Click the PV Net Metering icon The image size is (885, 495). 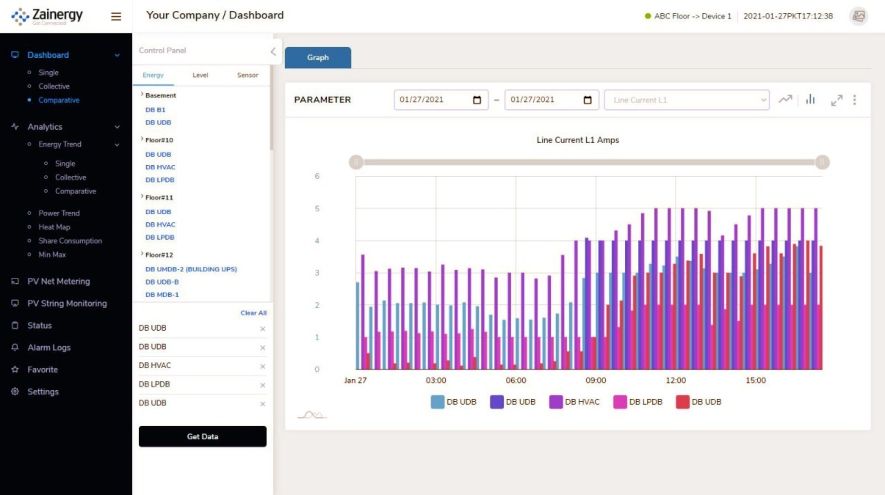pyautogui.click(x=15, y=281)
